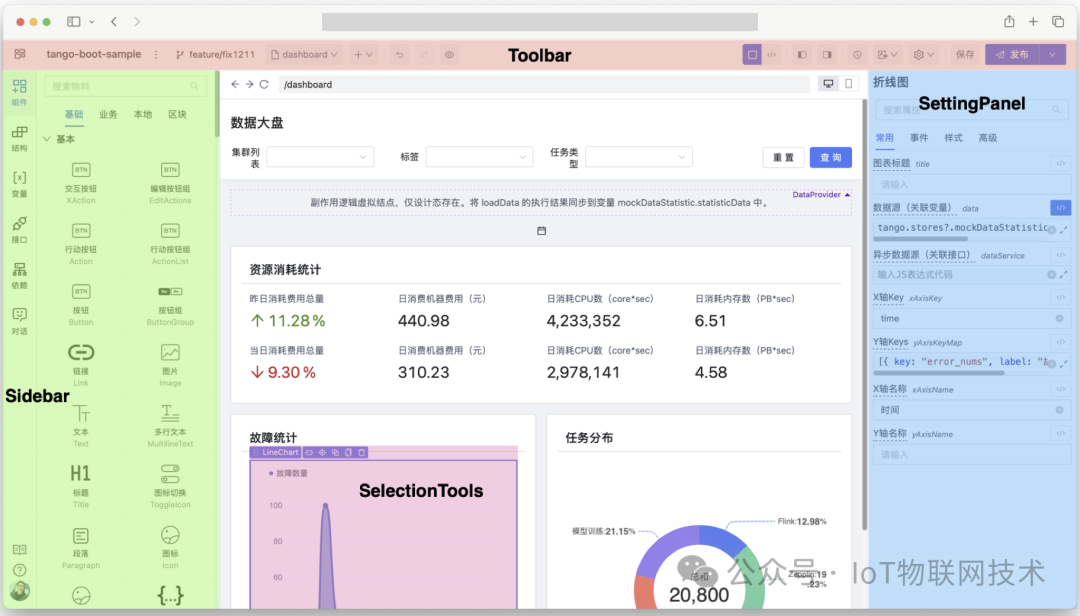The height and width of the screenshot is (616, 1080).
Task: Select the Icon 图标 component
Action: [170, 548]
